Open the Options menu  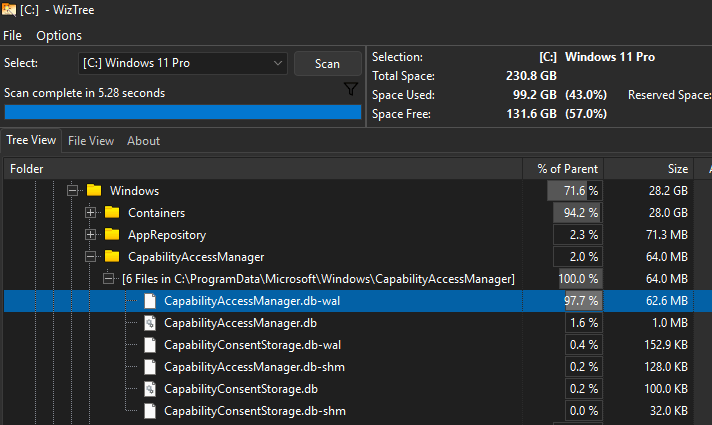click(x=59, y=35)
